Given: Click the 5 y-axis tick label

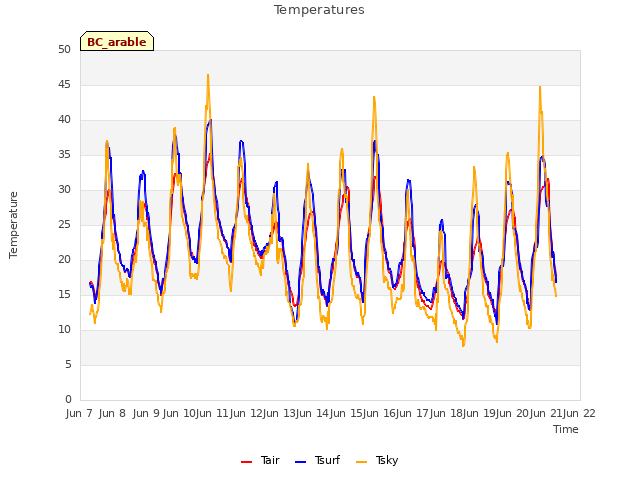Looking at the screenshot, I should click(x=68, y=364).
